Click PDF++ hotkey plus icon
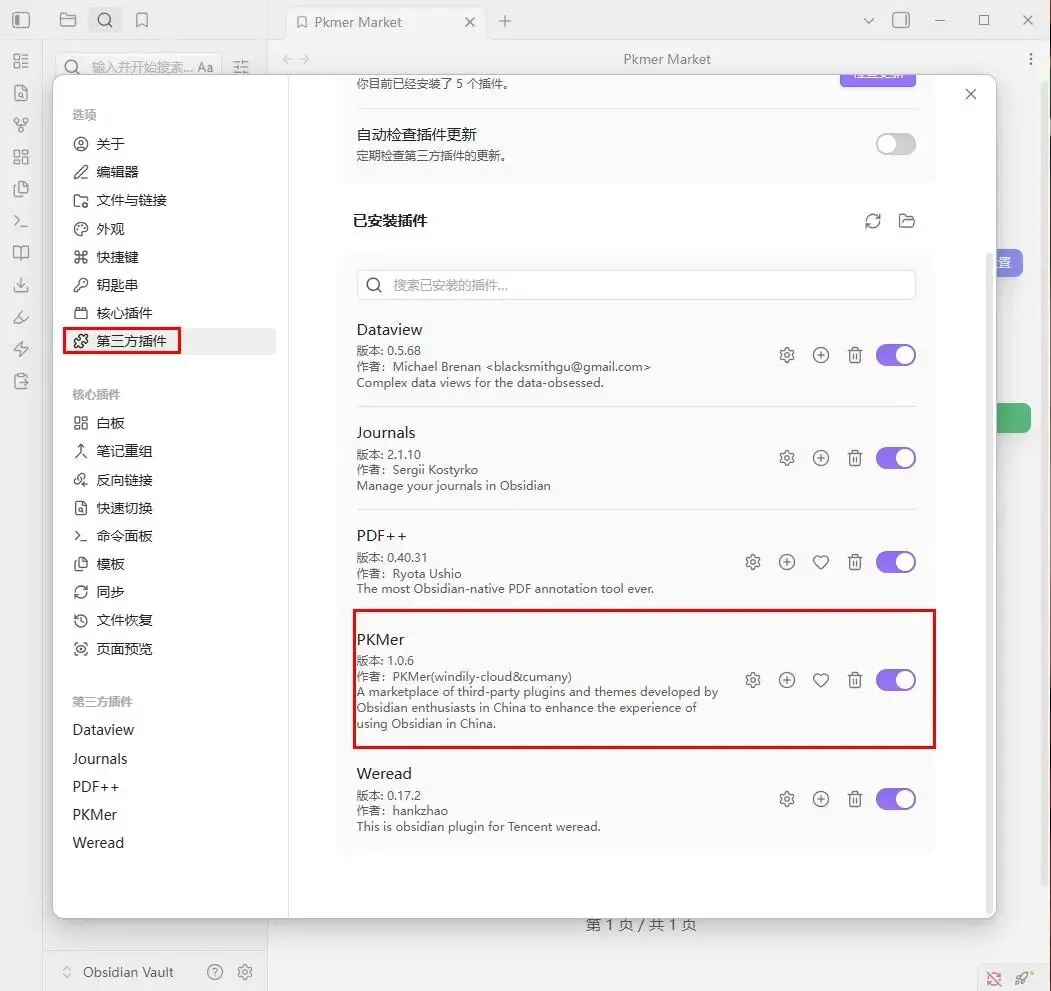This screenshot has height=991, width=1051. point(787,562)
